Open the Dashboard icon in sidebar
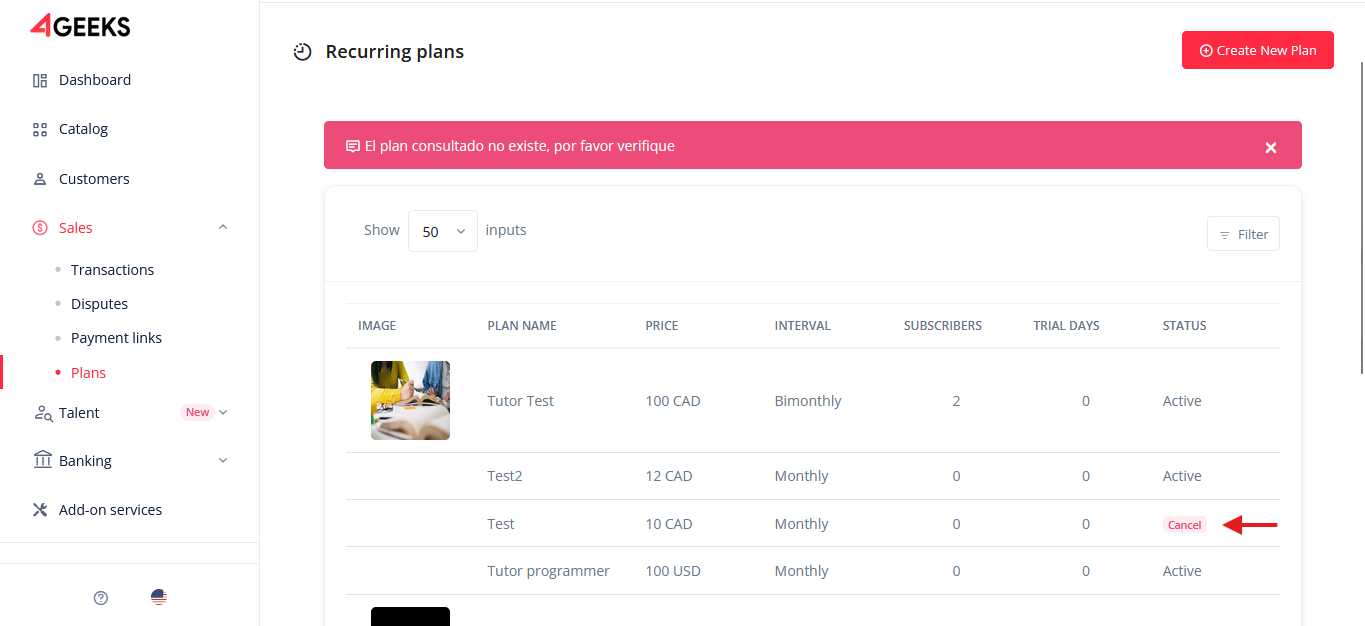Viewport: 1365px width, 626px height. (40, 80)
